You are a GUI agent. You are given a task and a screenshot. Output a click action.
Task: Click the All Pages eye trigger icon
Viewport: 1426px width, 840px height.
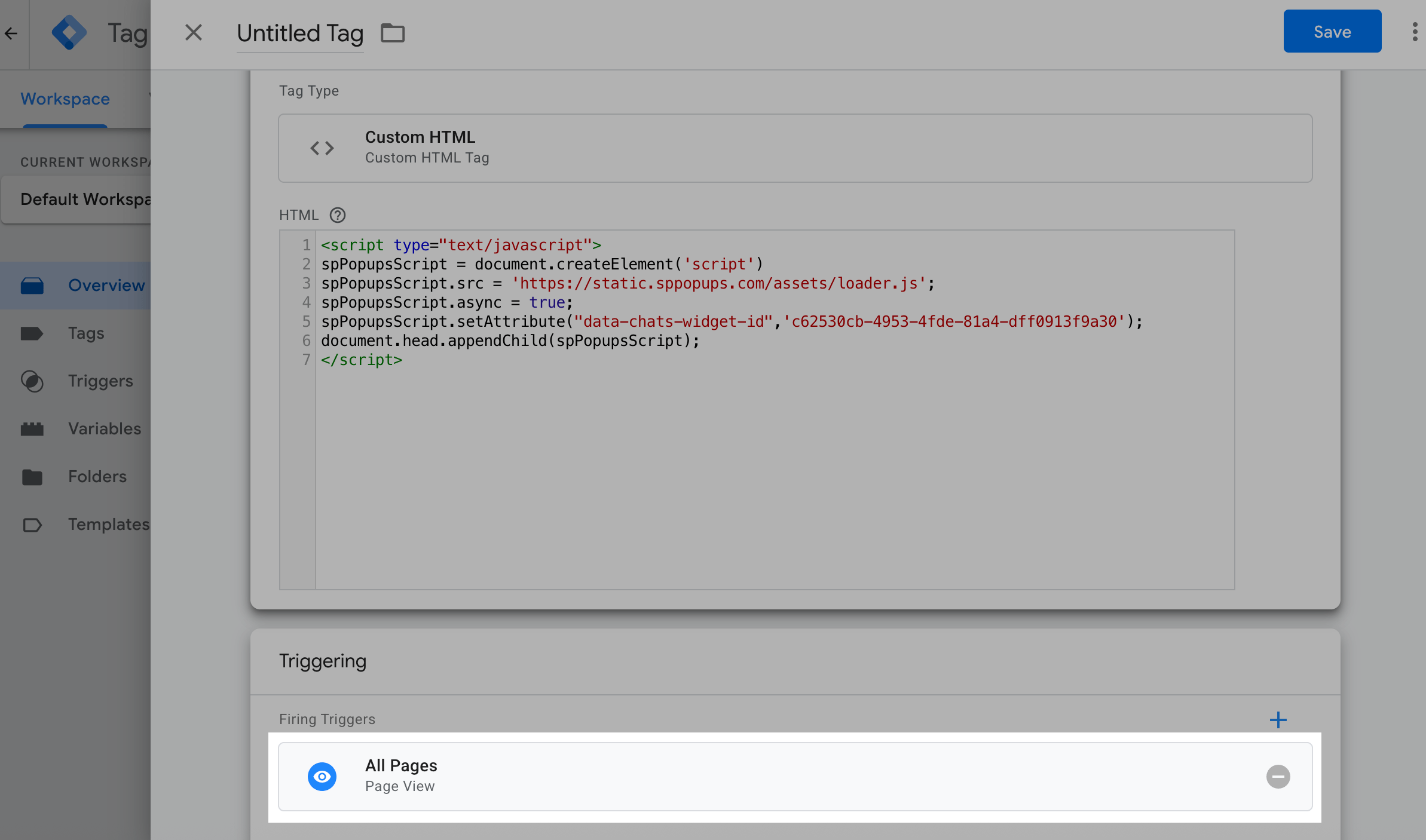coord(322,777)
